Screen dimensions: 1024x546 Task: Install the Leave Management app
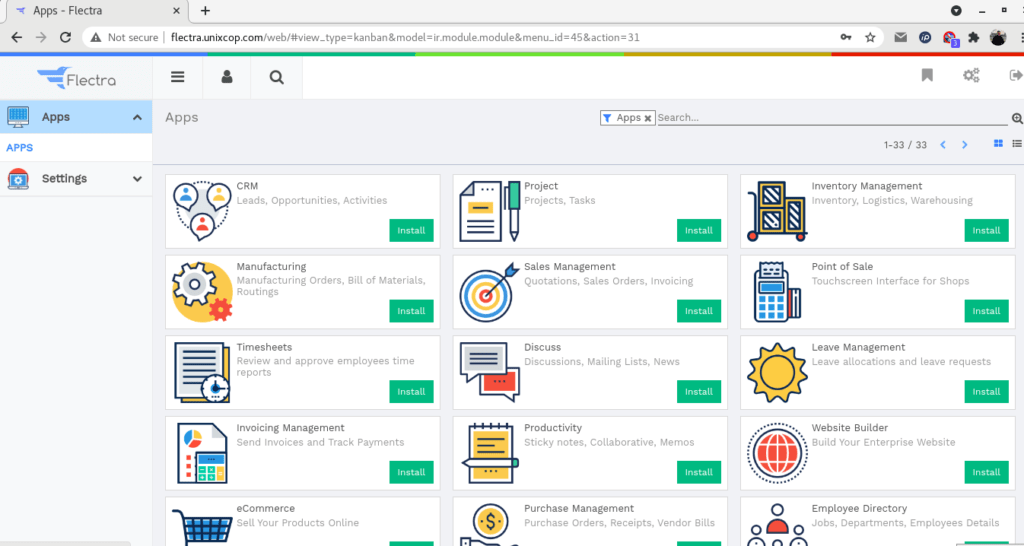[x=986, y=392]
